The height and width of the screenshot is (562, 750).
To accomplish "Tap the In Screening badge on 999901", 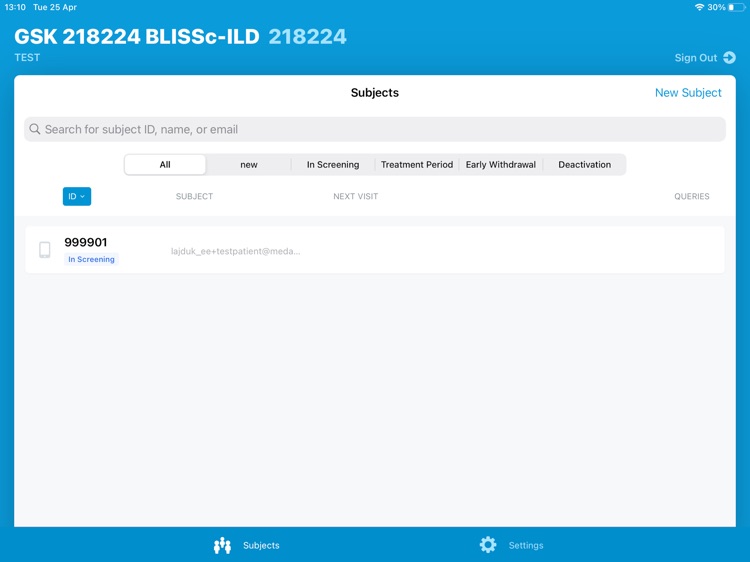I will pyautogui.click(x=91, y=259).
